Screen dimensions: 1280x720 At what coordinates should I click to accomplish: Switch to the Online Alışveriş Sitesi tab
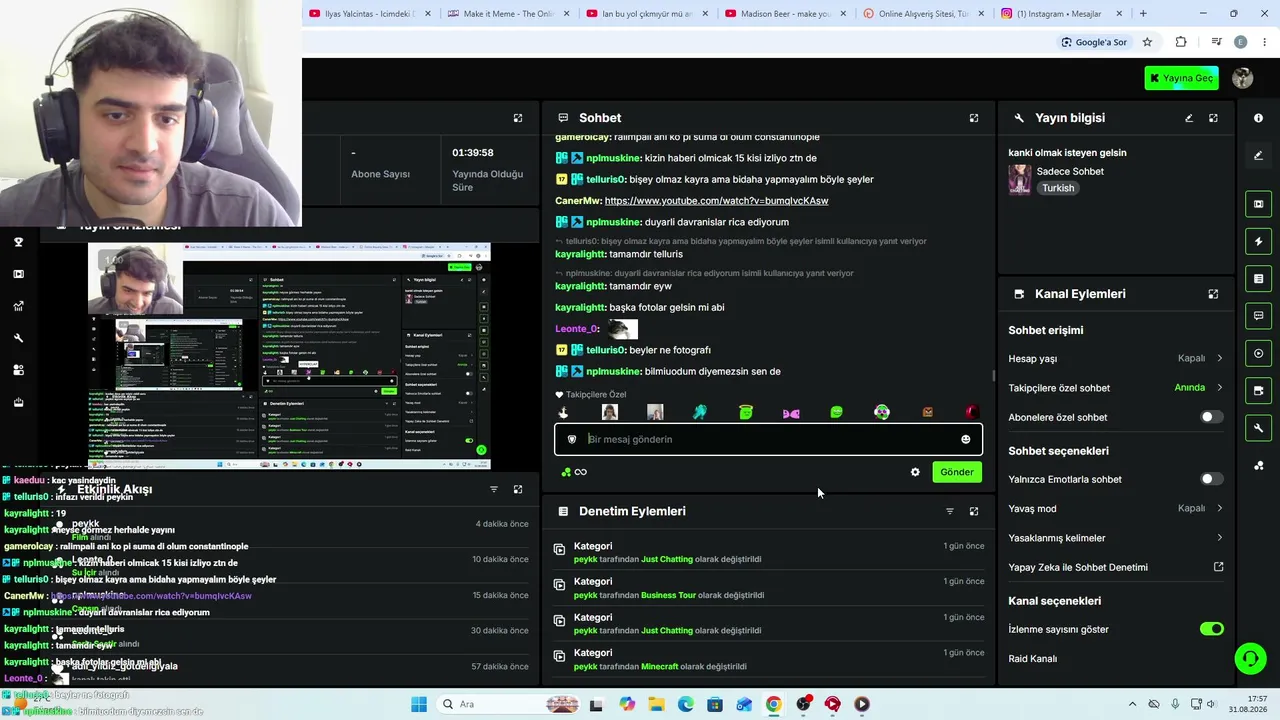(923, 14)
